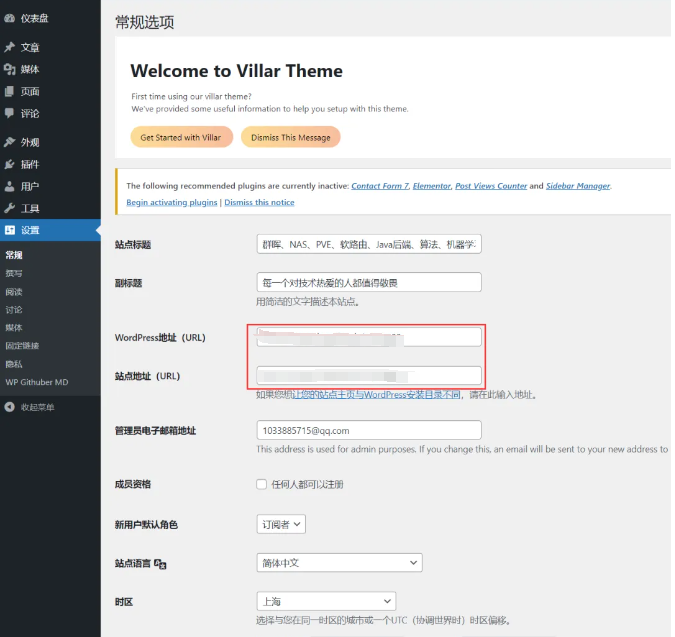The image size is (675, 637).
Task: Open WP Githuber MD submenu
Action: pyautogui.click(x=37, y=382)
